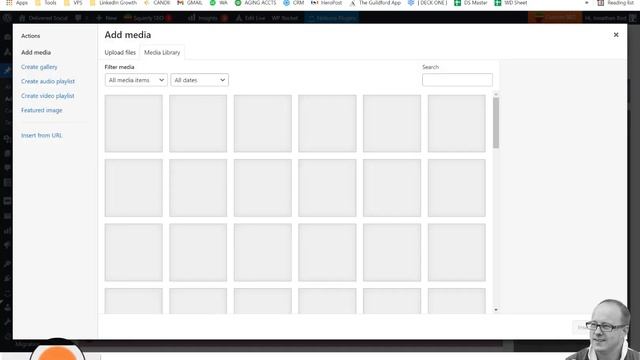
Task: Open the [ DECK ONE ] bookmark
Action: coord(428,3)
